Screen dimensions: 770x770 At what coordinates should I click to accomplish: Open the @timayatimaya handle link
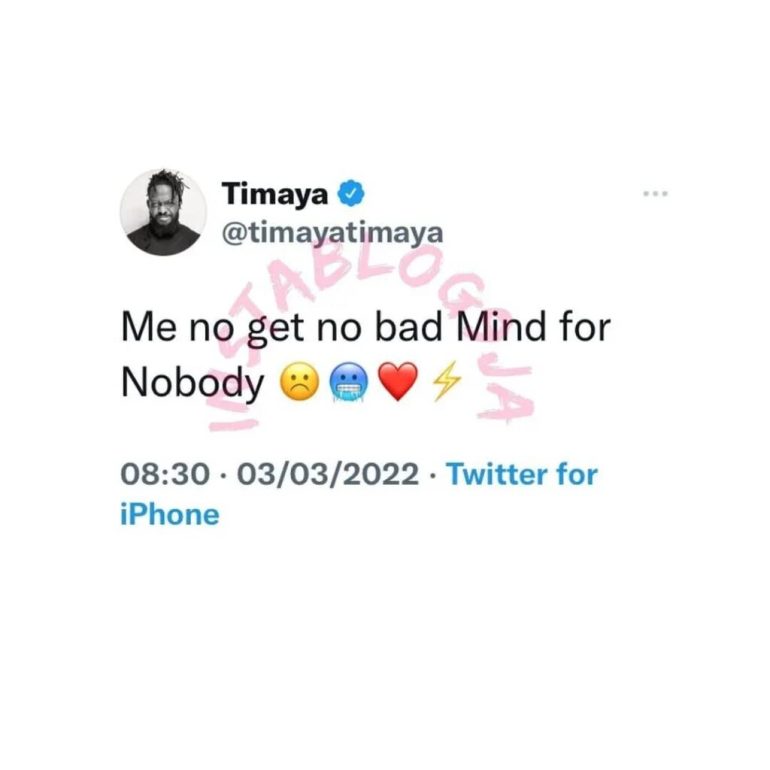tap(332, 233)
